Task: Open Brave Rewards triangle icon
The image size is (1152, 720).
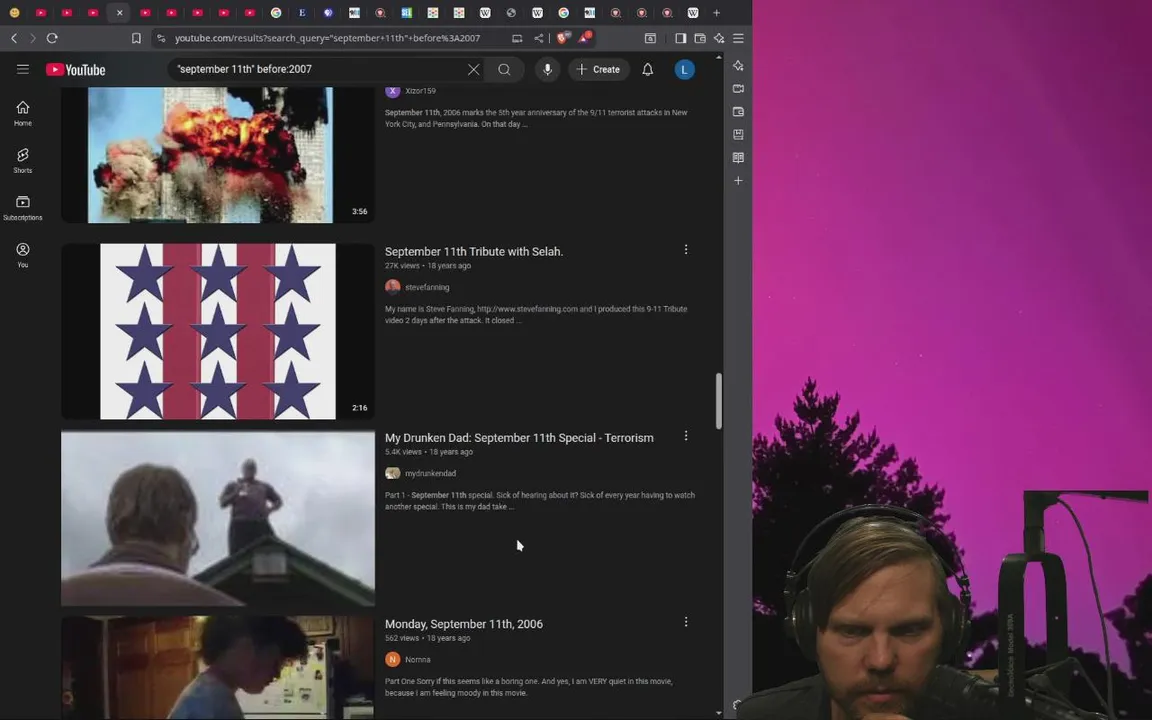Action: tap(585, 37)
